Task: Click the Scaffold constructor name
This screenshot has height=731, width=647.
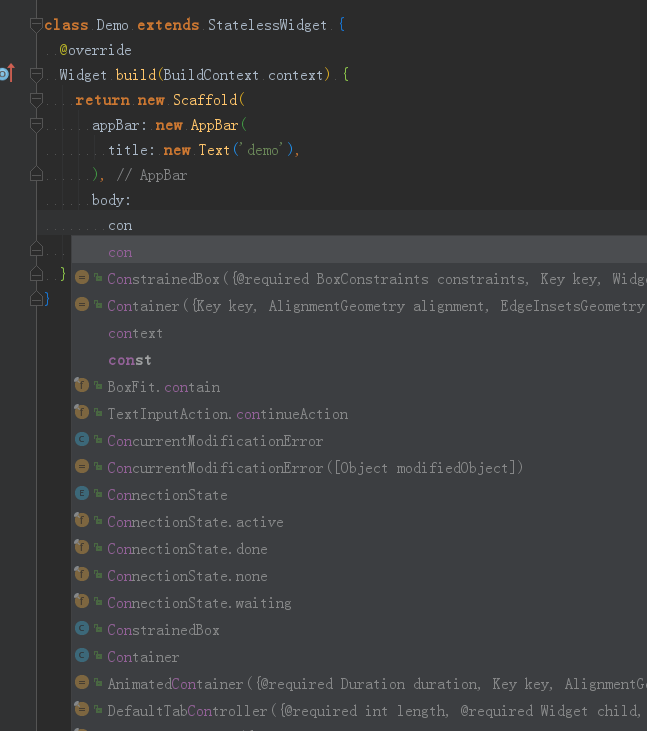Action: pos(205,100)
